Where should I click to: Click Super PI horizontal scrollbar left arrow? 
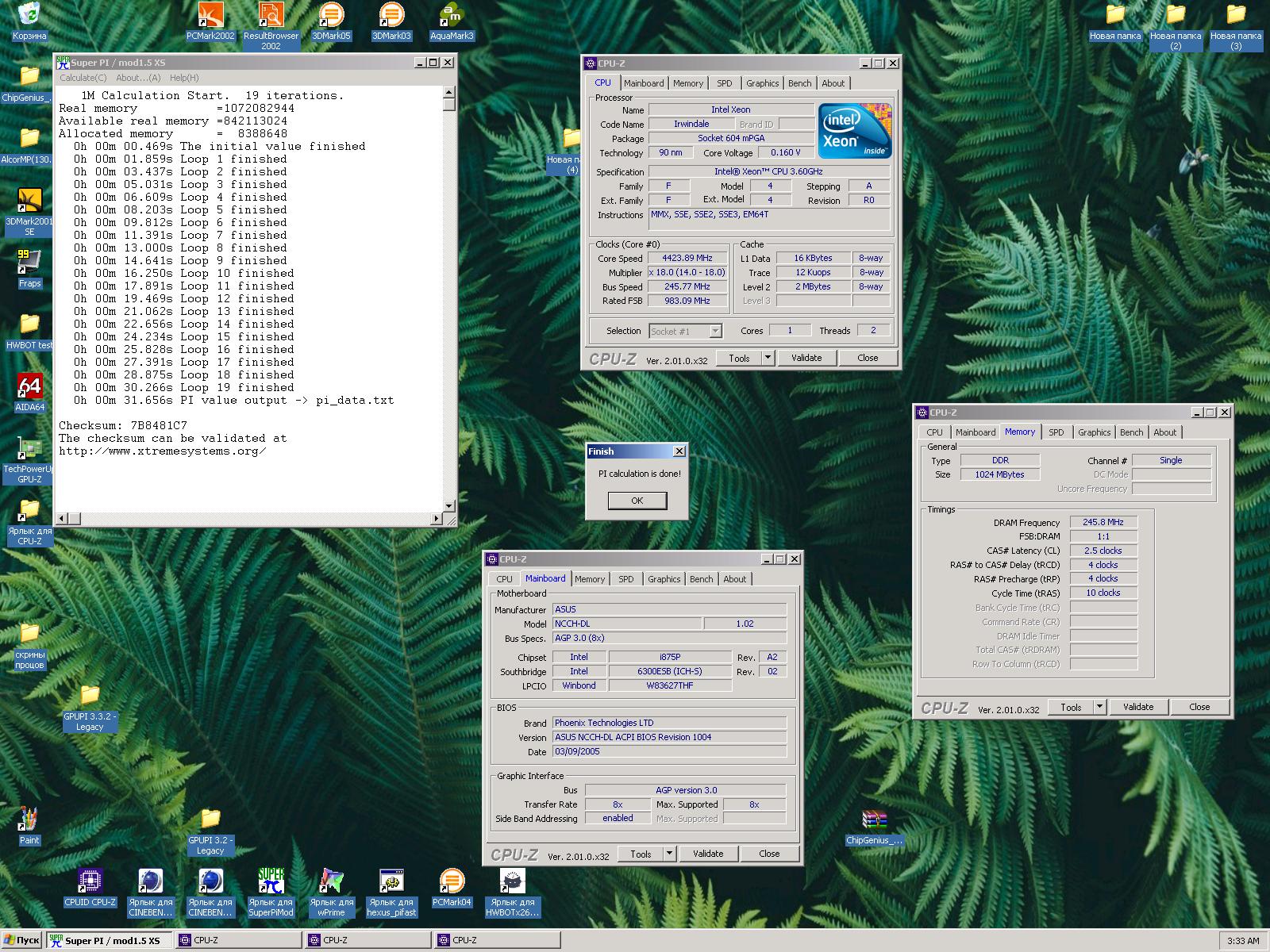[x=63, y=518]
